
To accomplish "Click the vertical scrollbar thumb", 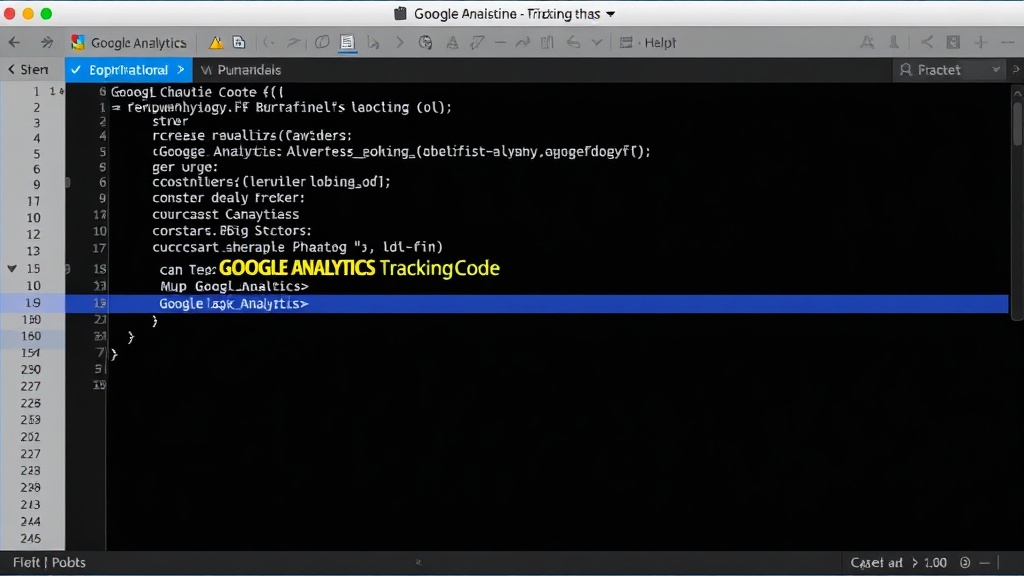I will (x=1017, y=123).
